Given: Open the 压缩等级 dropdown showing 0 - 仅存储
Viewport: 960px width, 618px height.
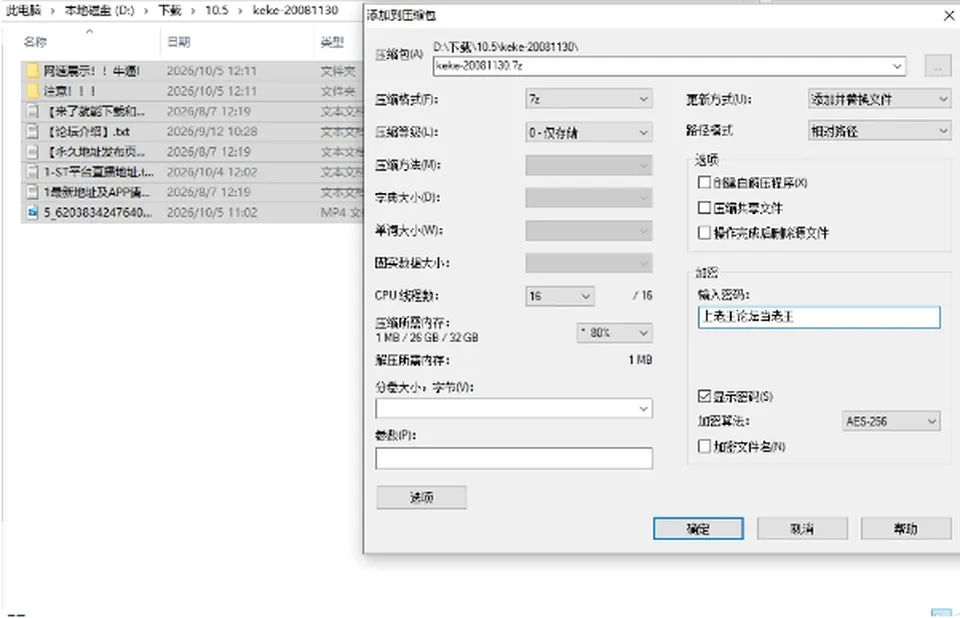Looking at the screenshot, I should point(588,132).
